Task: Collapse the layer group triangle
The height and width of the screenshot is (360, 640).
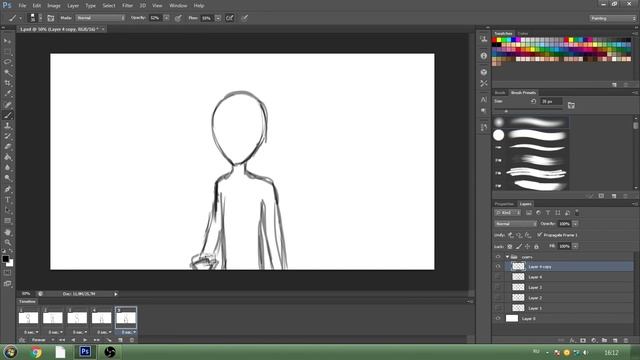Action: click(x=507, y=257)
